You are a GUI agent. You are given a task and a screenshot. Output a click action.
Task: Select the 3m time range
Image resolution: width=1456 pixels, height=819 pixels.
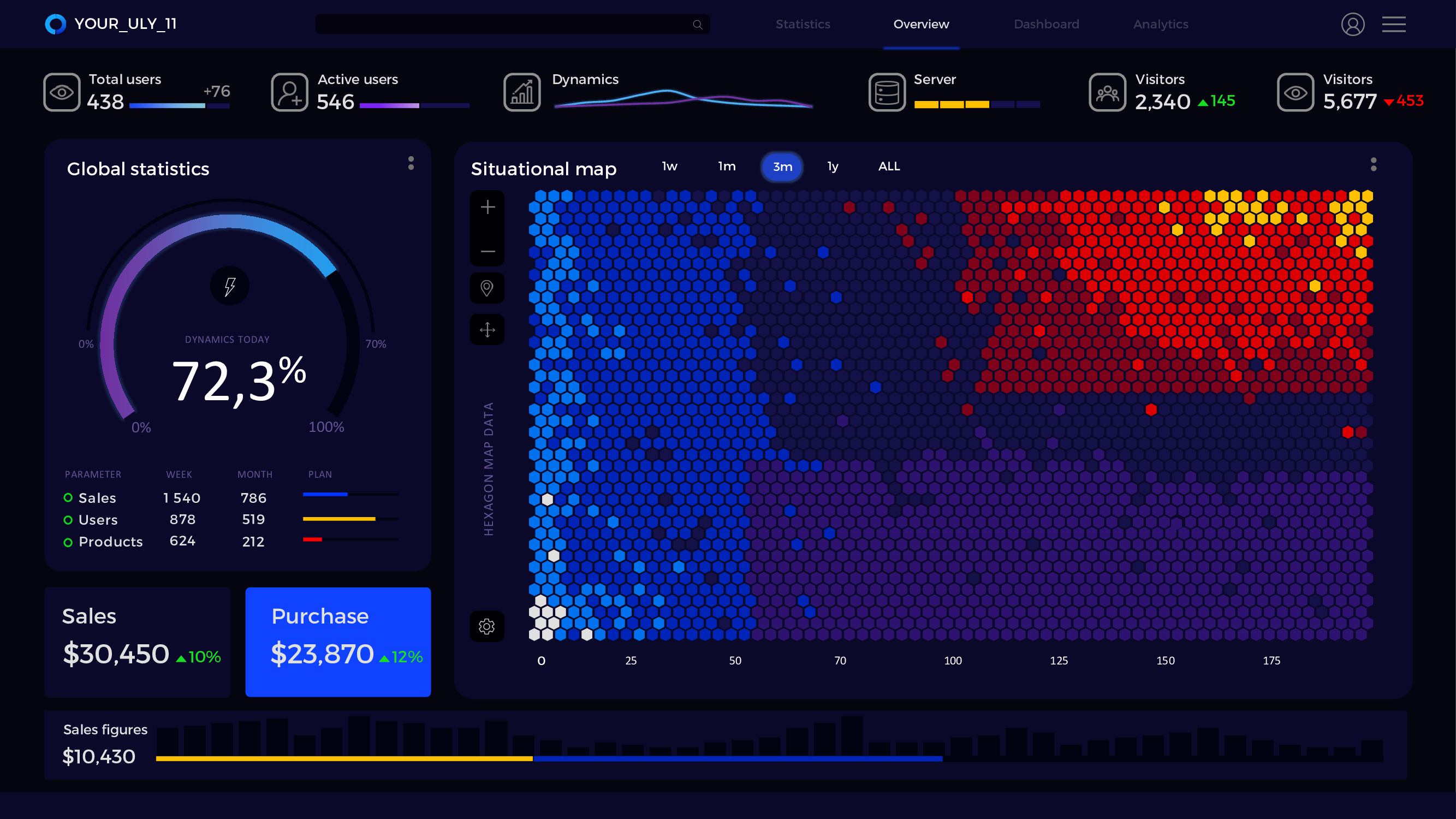tap(782, 167)
